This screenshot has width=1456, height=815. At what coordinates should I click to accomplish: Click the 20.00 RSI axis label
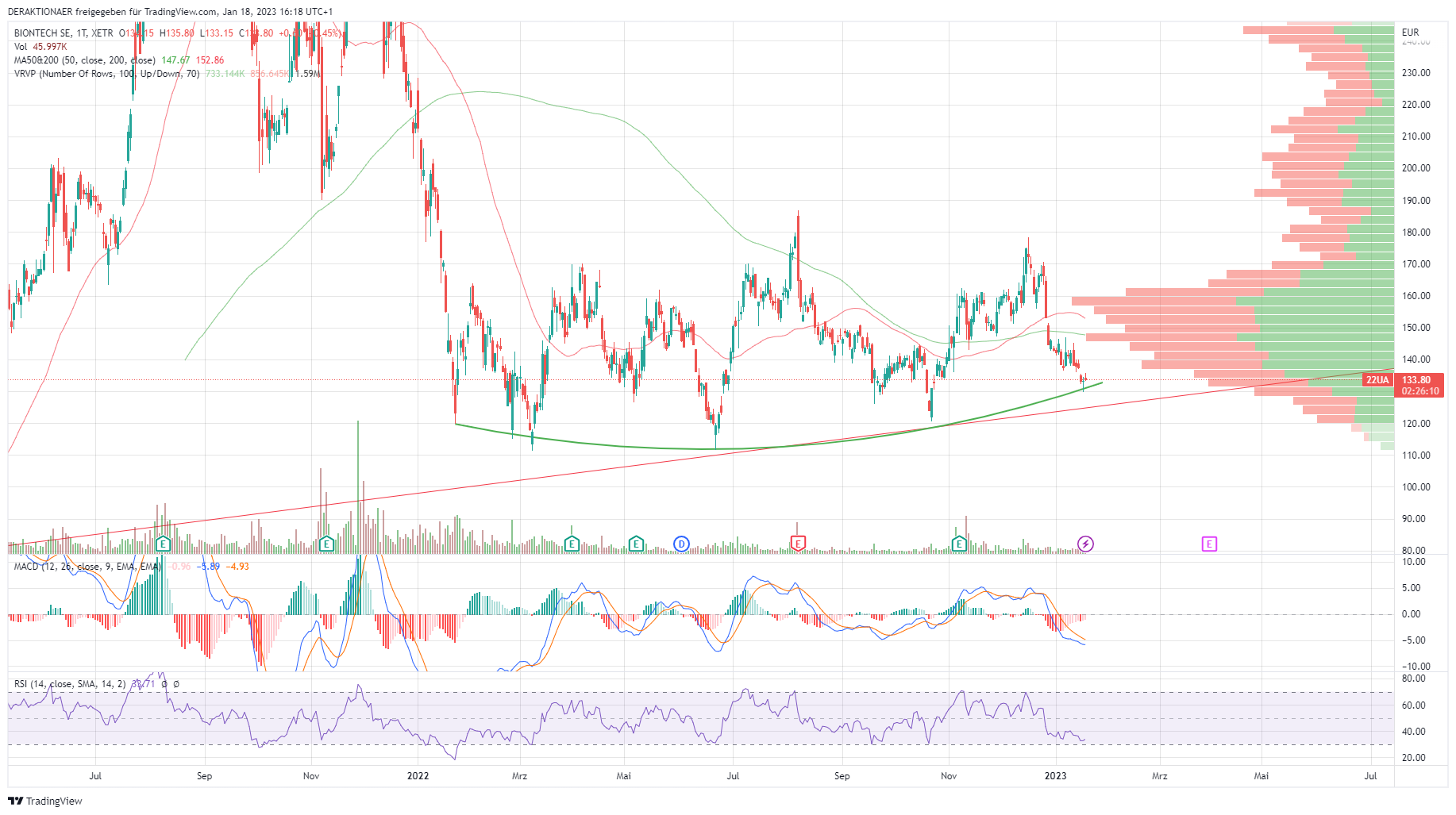1413,758
